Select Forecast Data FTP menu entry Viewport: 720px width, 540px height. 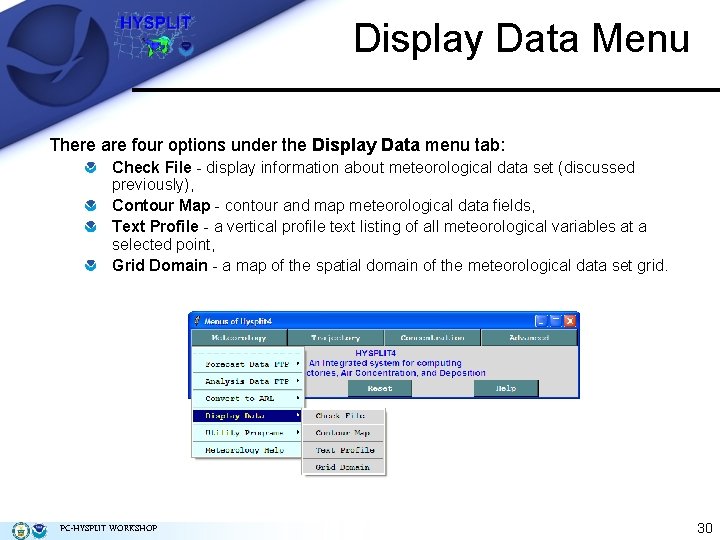248,364
